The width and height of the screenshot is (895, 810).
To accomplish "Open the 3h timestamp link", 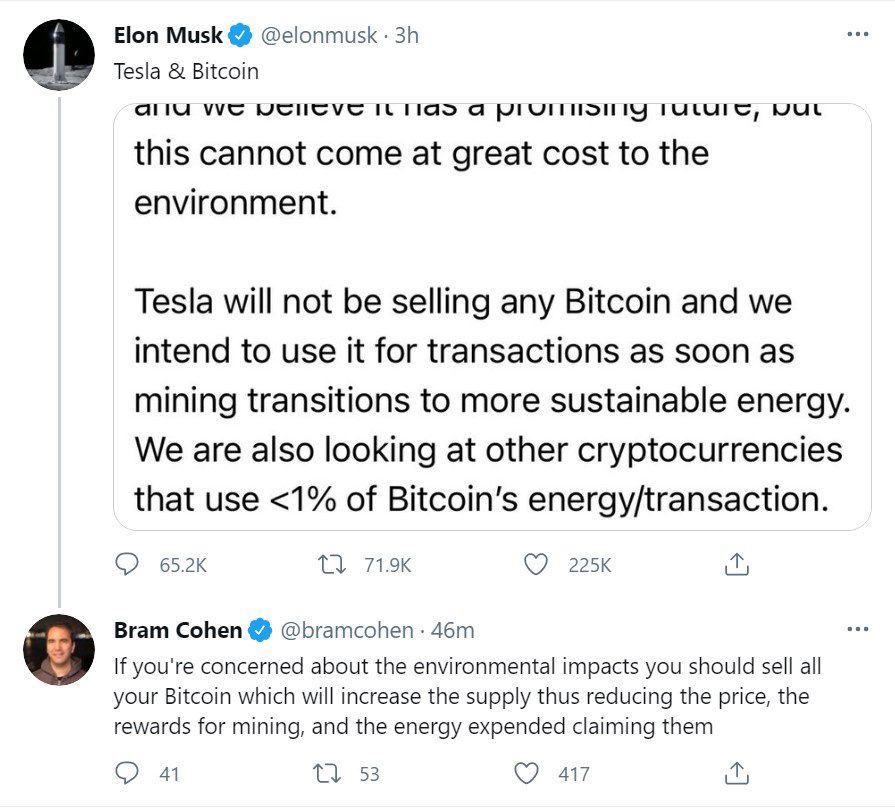I will click(407, 35).
